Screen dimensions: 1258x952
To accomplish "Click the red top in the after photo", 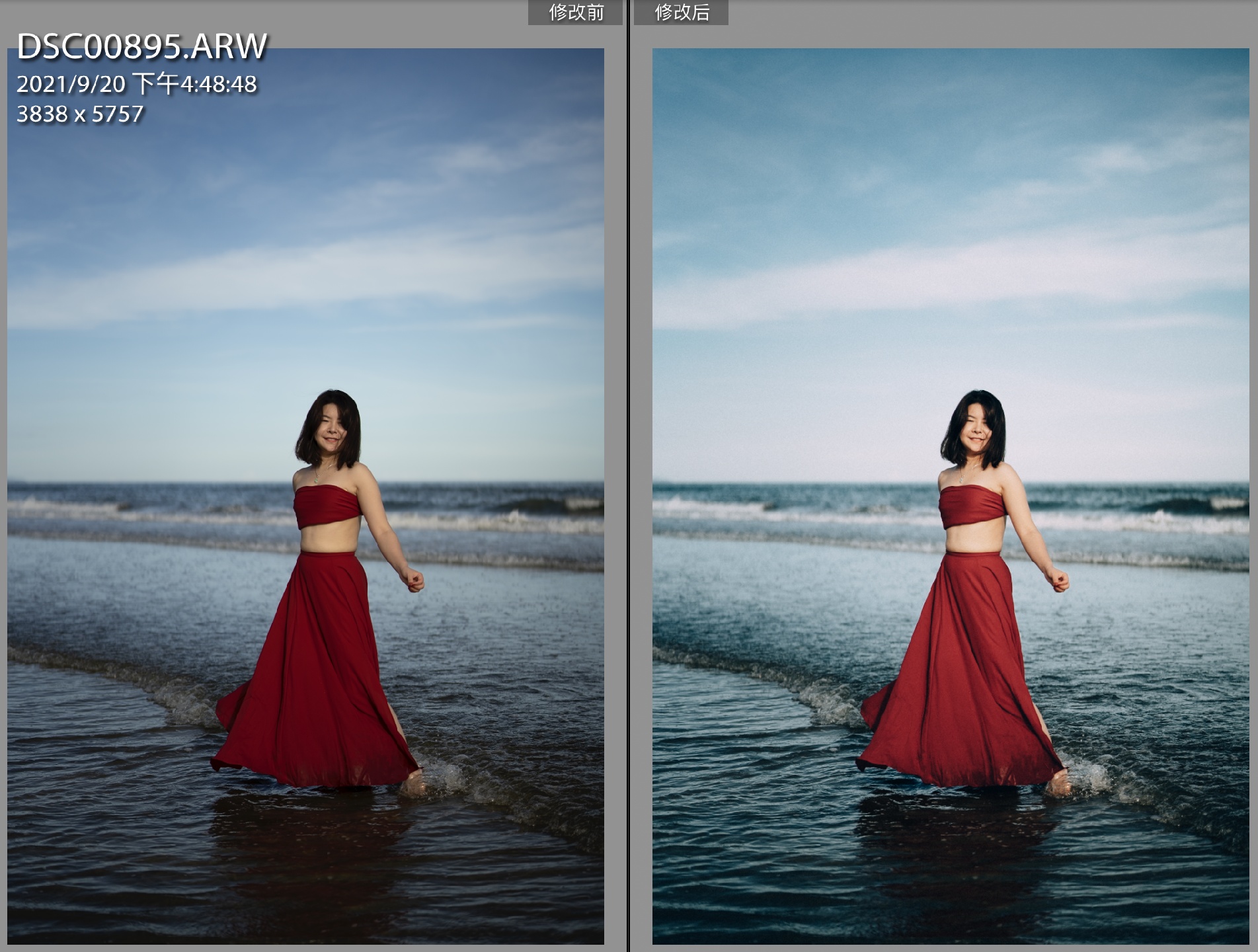I will point(972,506).
